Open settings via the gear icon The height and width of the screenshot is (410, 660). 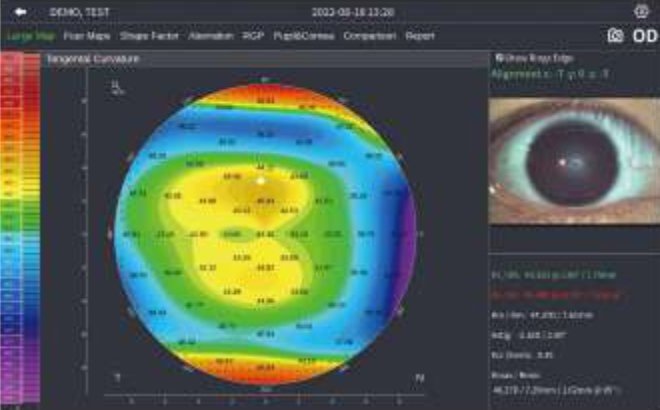(x=641, y=12)
